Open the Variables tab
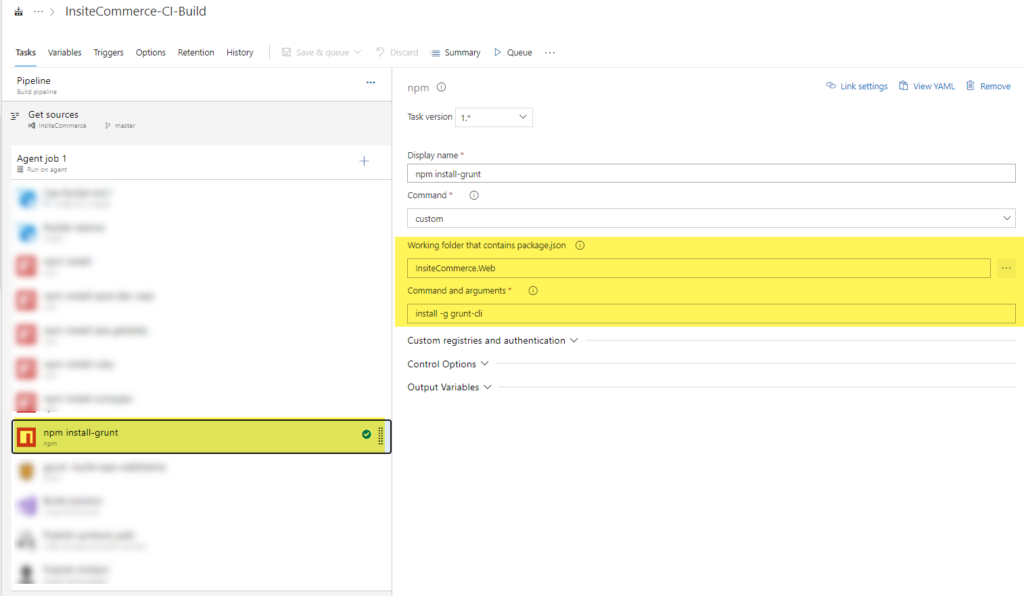This screenshot has height=596, width=1024. [x=65, y=52]
